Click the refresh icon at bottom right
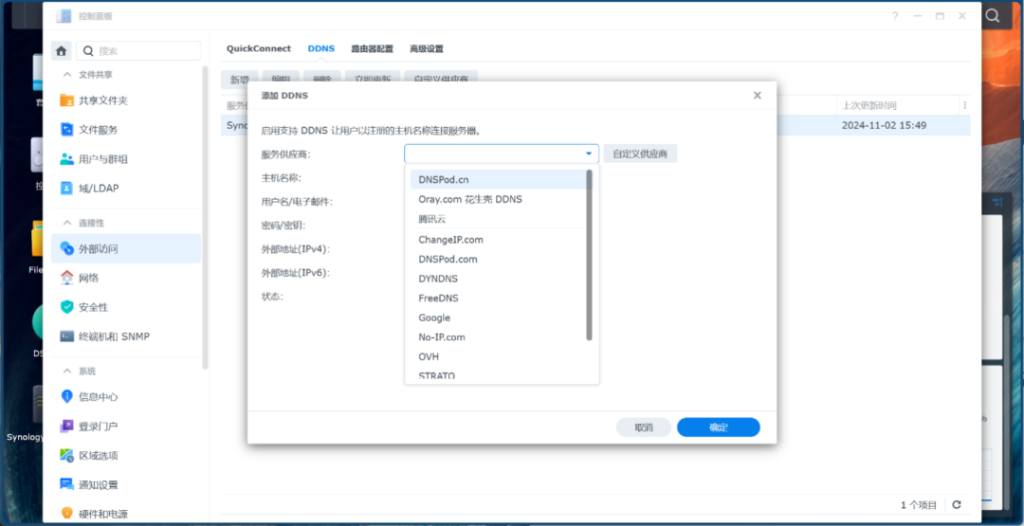1024x526 pixels. (957, 504)
